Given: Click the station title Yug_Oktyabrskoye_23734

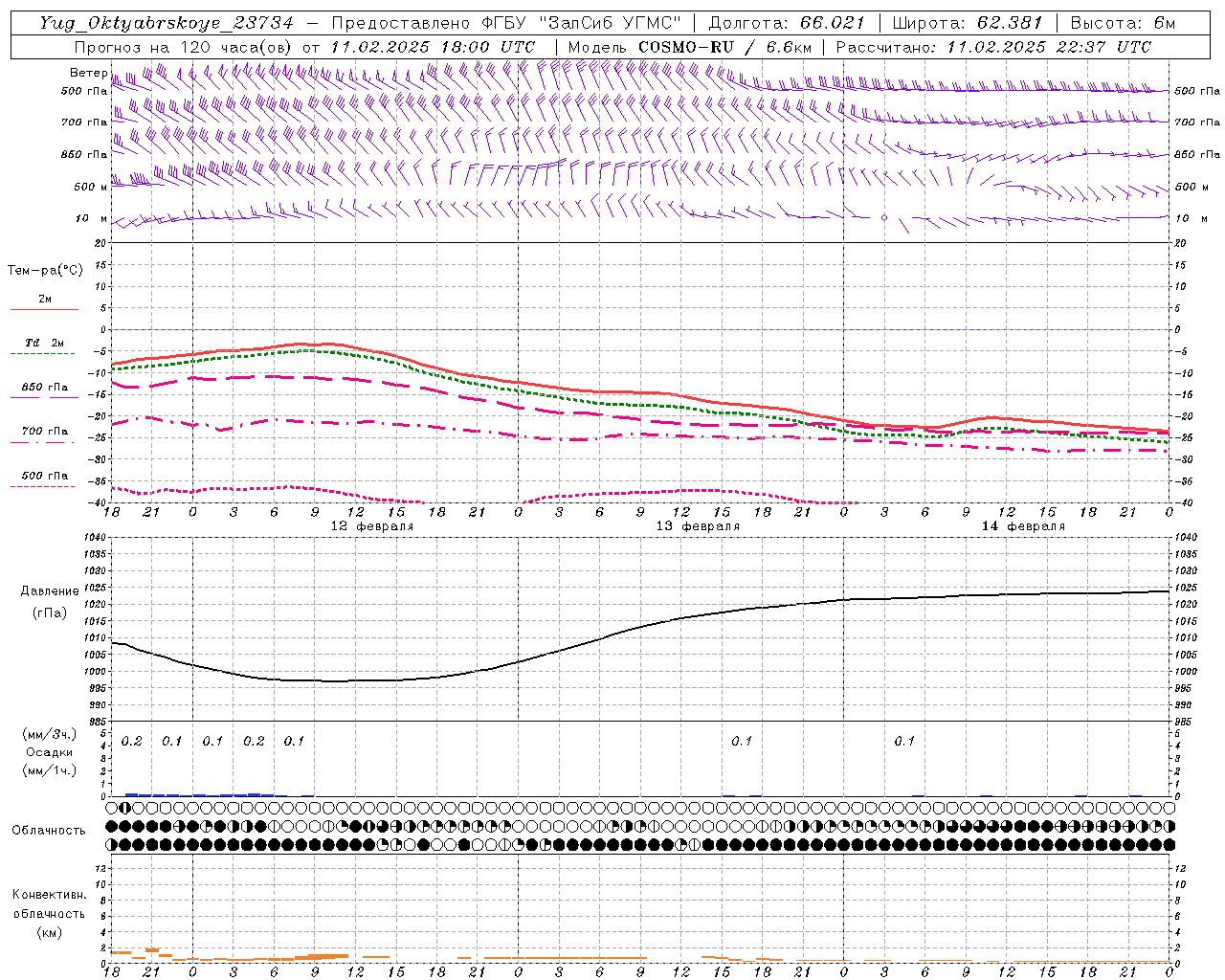Looking at the screenshot, I should (167, 23).
